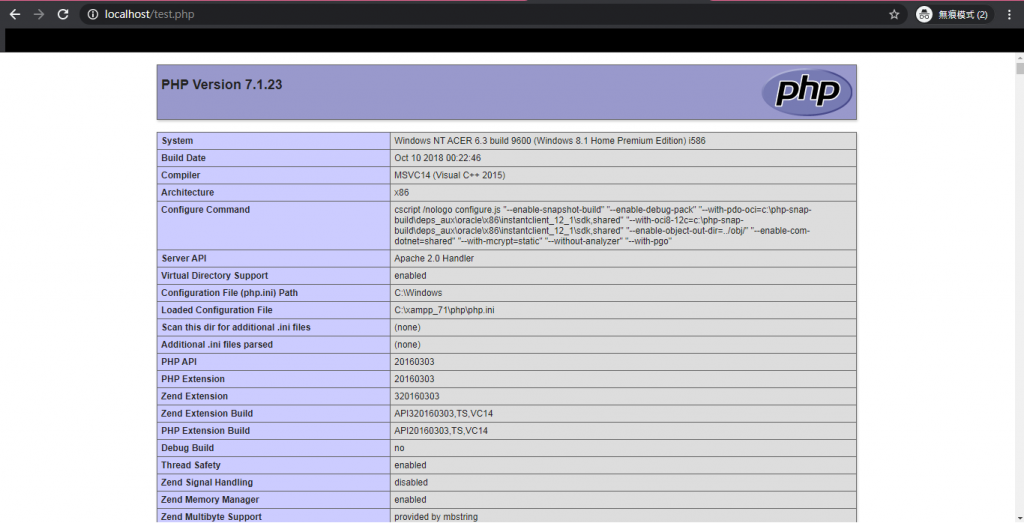The image size is (1024, 523).
Task: Click the PHP logo
Action: click(x=807, y=92)
